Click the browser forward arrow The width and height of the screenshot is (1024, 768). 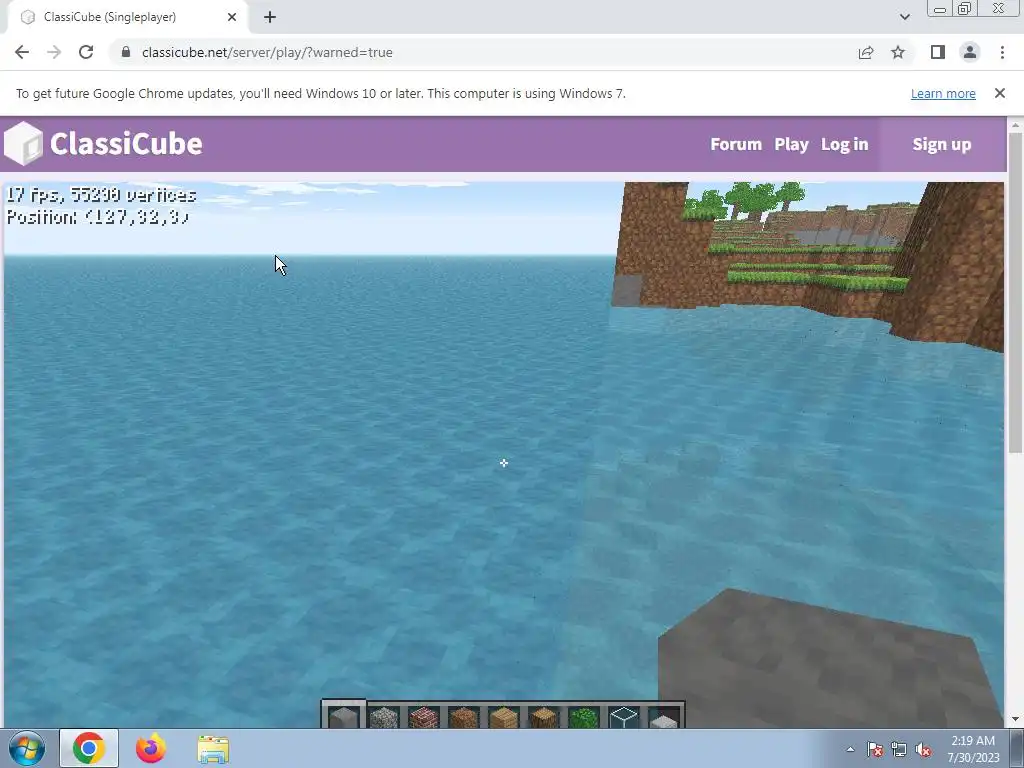pos(54,52)
